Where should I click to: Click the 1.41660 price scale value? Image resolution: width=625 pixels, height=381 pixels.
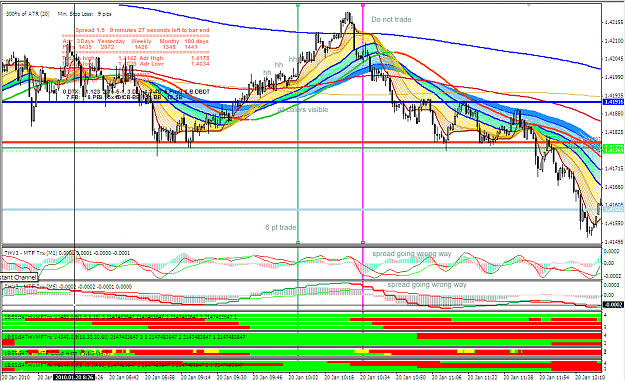point(614,187)
